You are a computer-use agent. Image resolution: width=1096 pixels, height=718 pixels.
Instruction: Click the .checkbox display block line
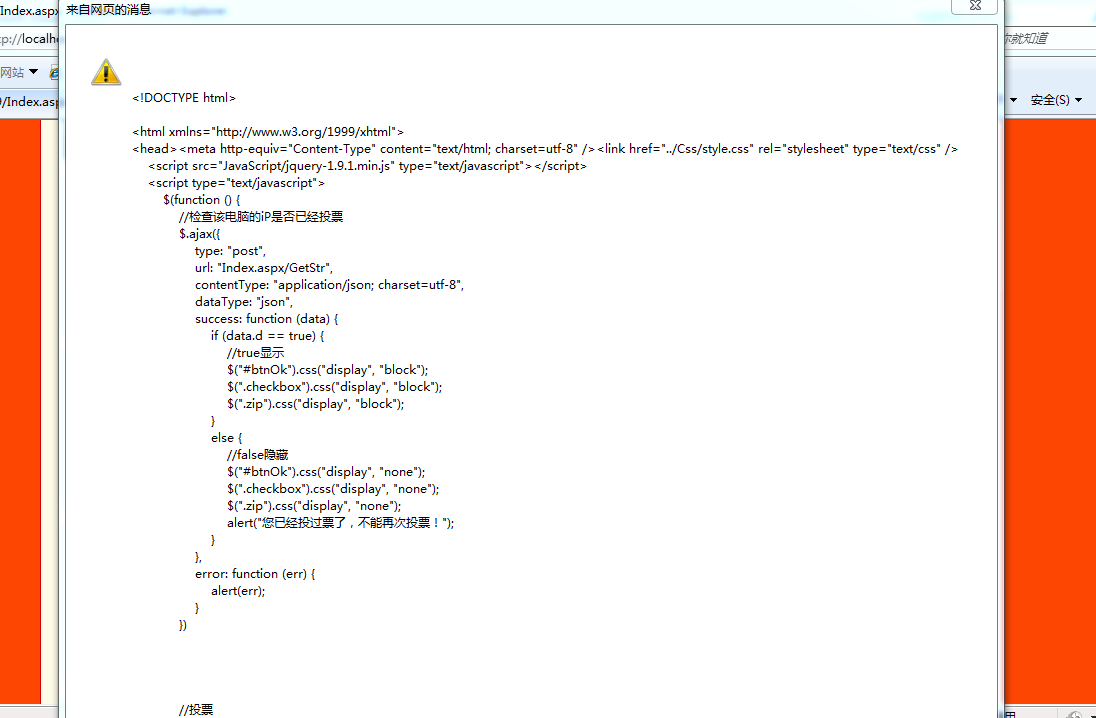pyautogui.click(x=335, y=387)
